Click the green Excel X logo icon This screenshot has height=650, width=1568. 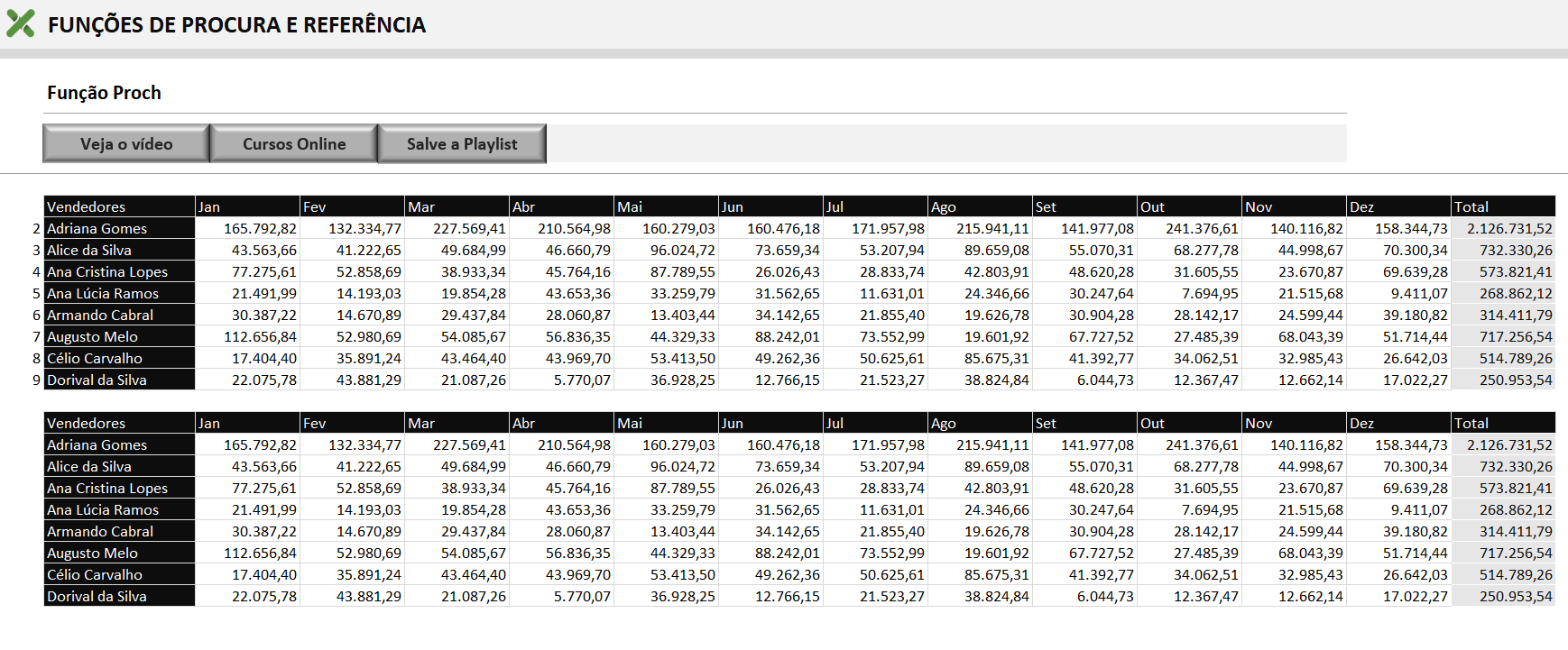21,23
